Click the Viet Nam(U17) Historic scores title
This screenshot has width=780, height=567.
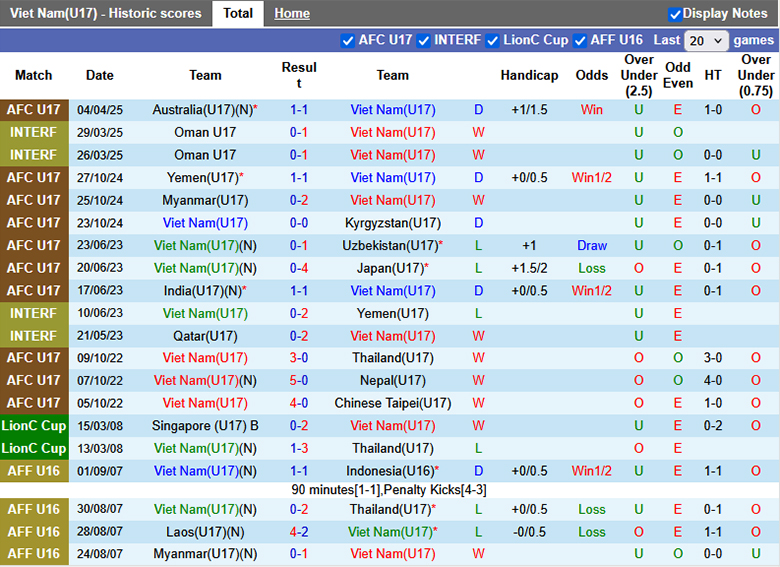105,13
